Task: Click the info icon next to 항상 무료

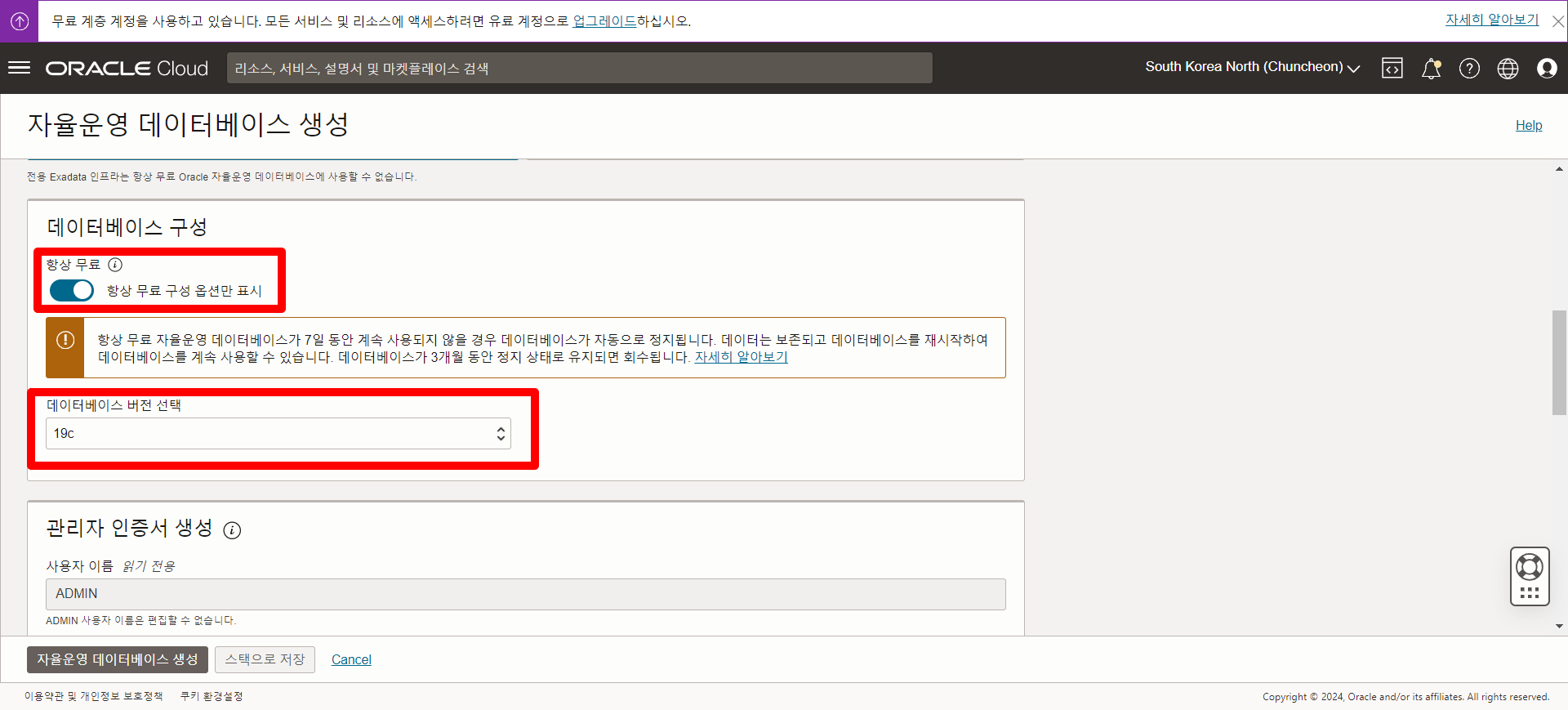Action: click(x=115, y=265)
